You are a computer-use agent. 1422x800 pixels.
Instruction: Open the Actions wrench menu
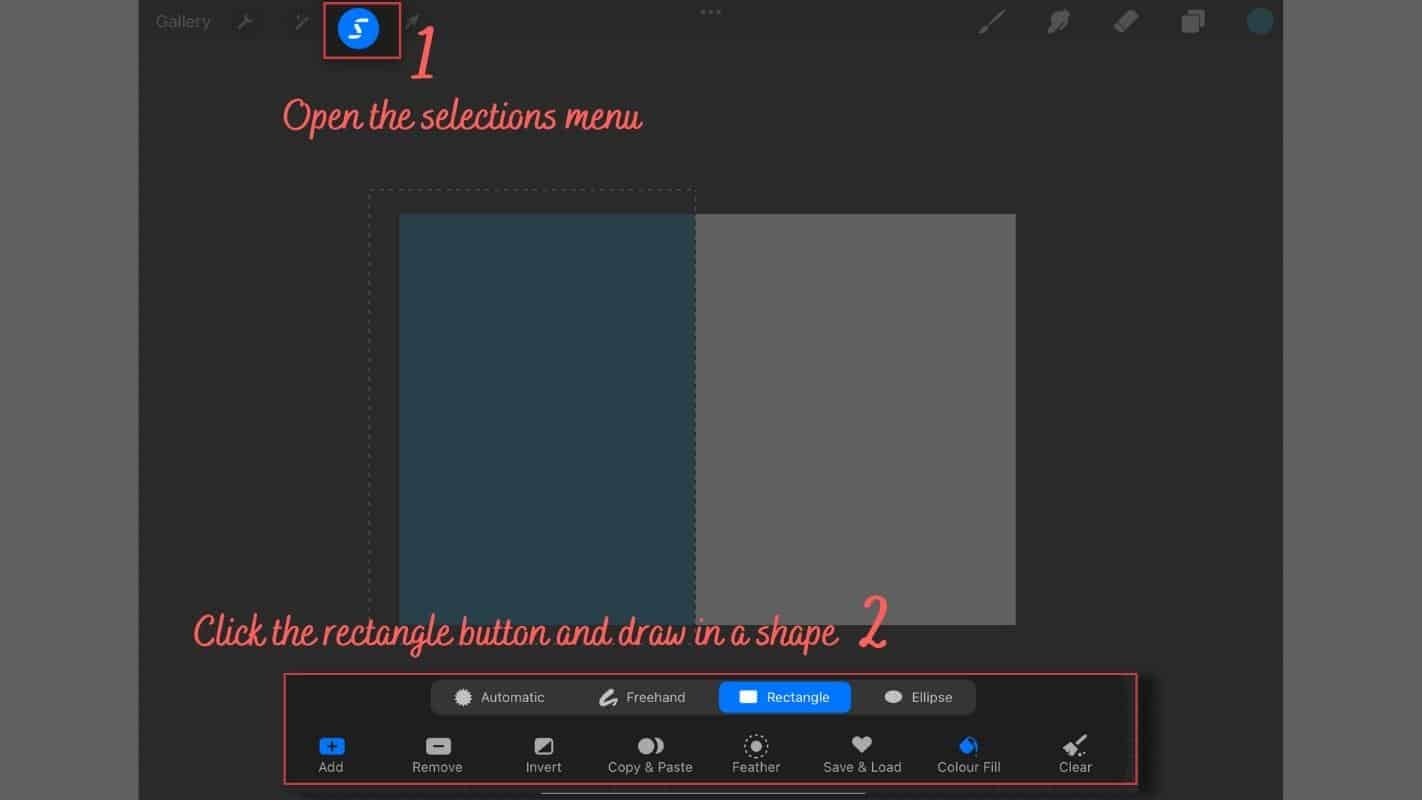pyautogui.click(x=245, y=22)
